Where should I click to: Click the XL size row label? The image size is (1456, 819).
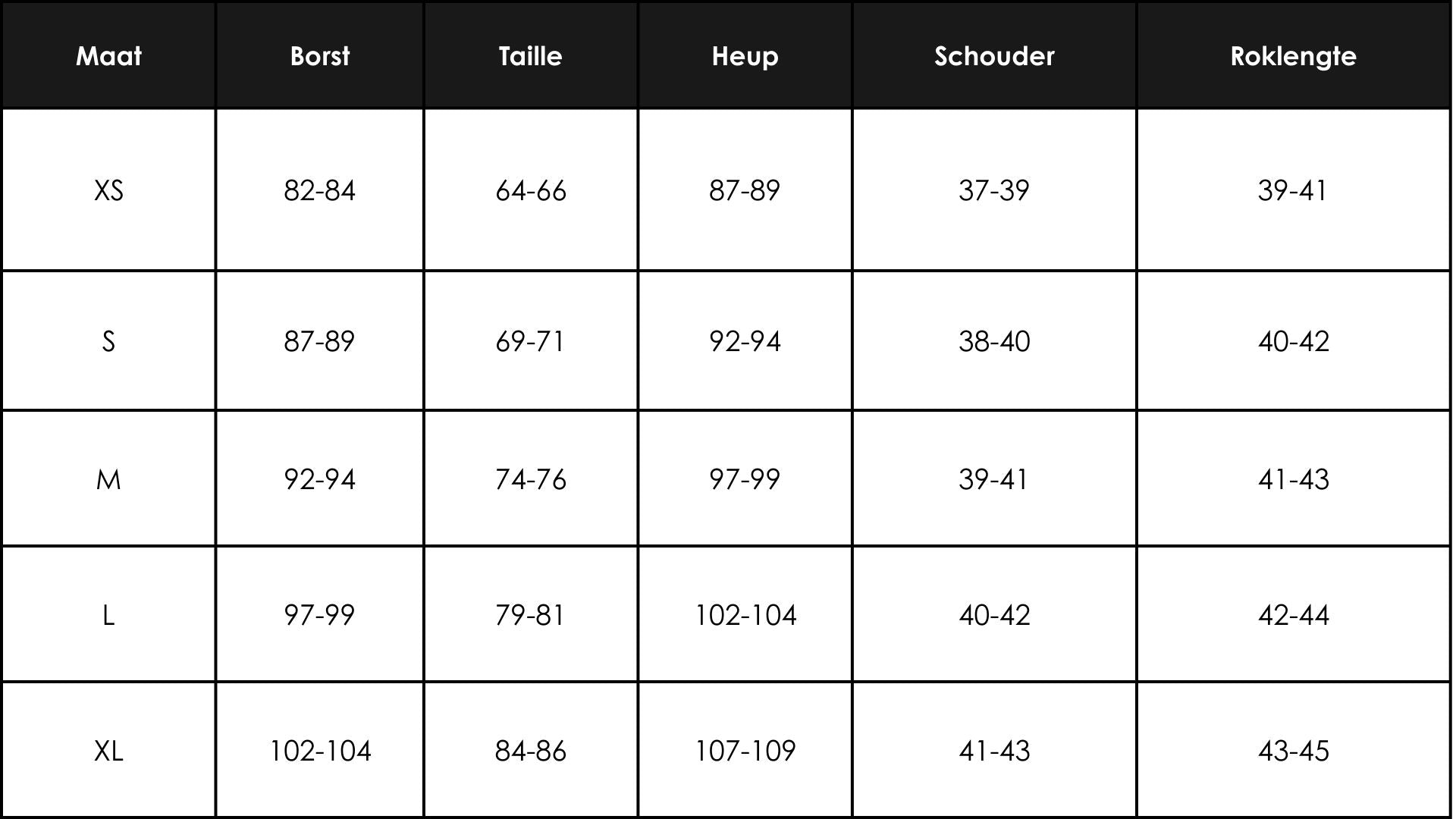coord(108,751)
